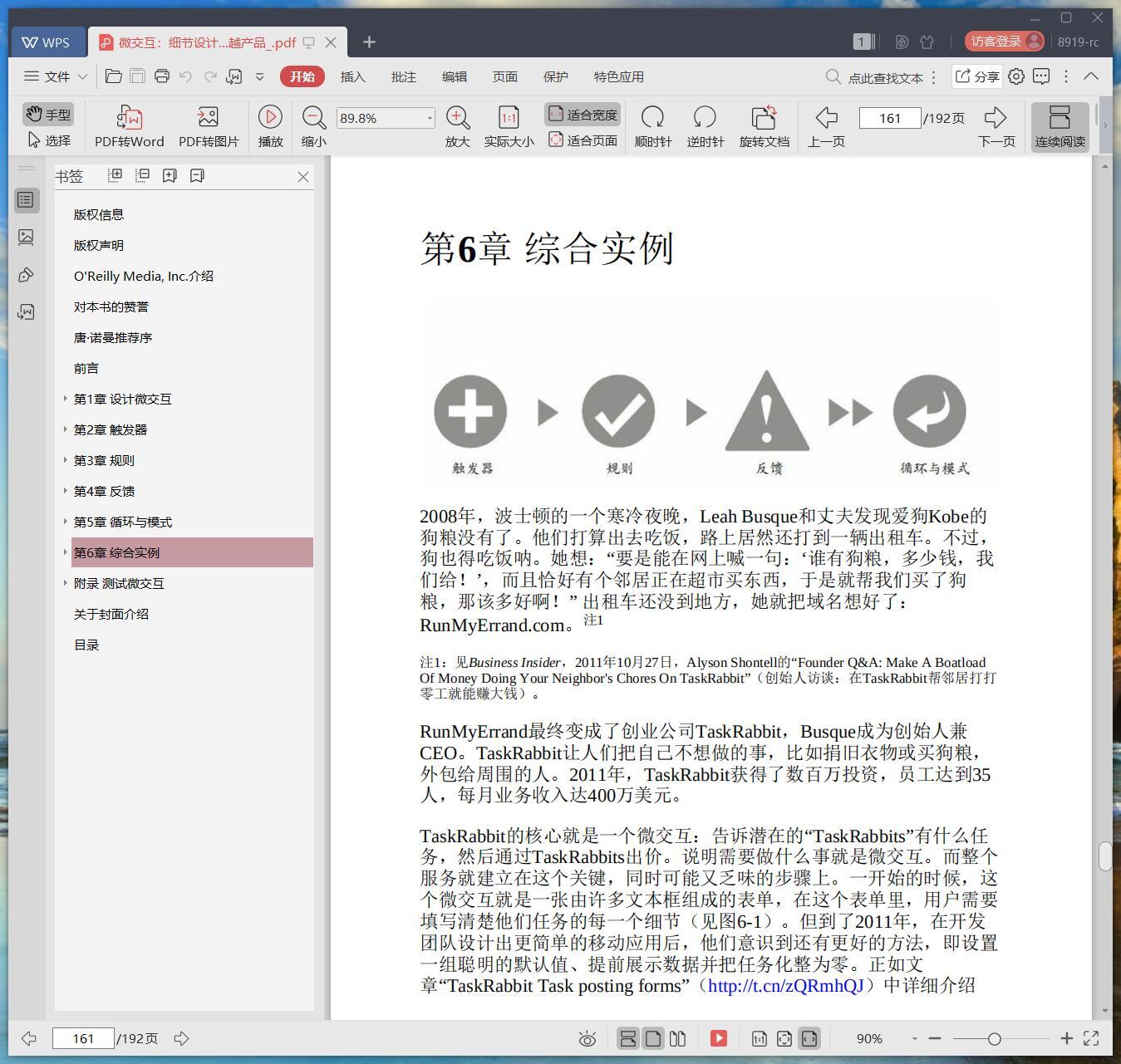Open file folder icon in quick toolbar
The width and height of the screenshot is (1121, 1064).
pyautogui.click(x=114, y=76)
